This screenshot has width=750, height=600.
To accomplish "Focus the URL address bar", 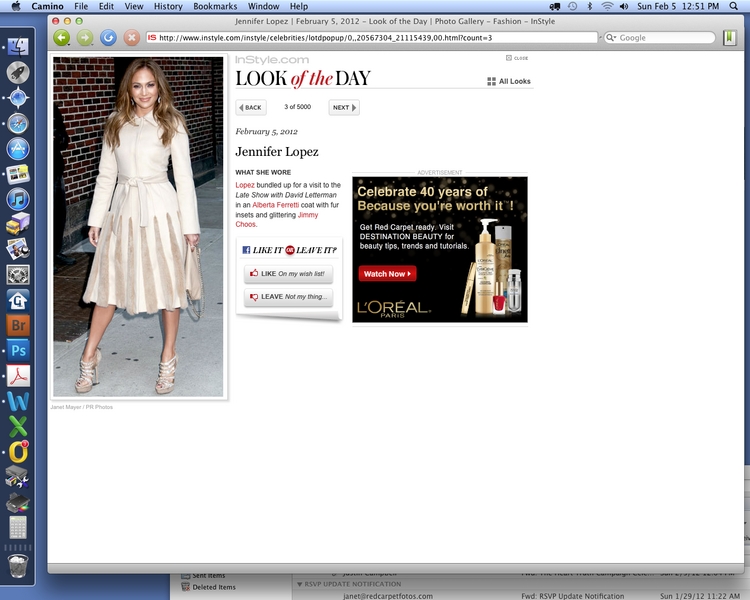I will click(x=371, y=37).
